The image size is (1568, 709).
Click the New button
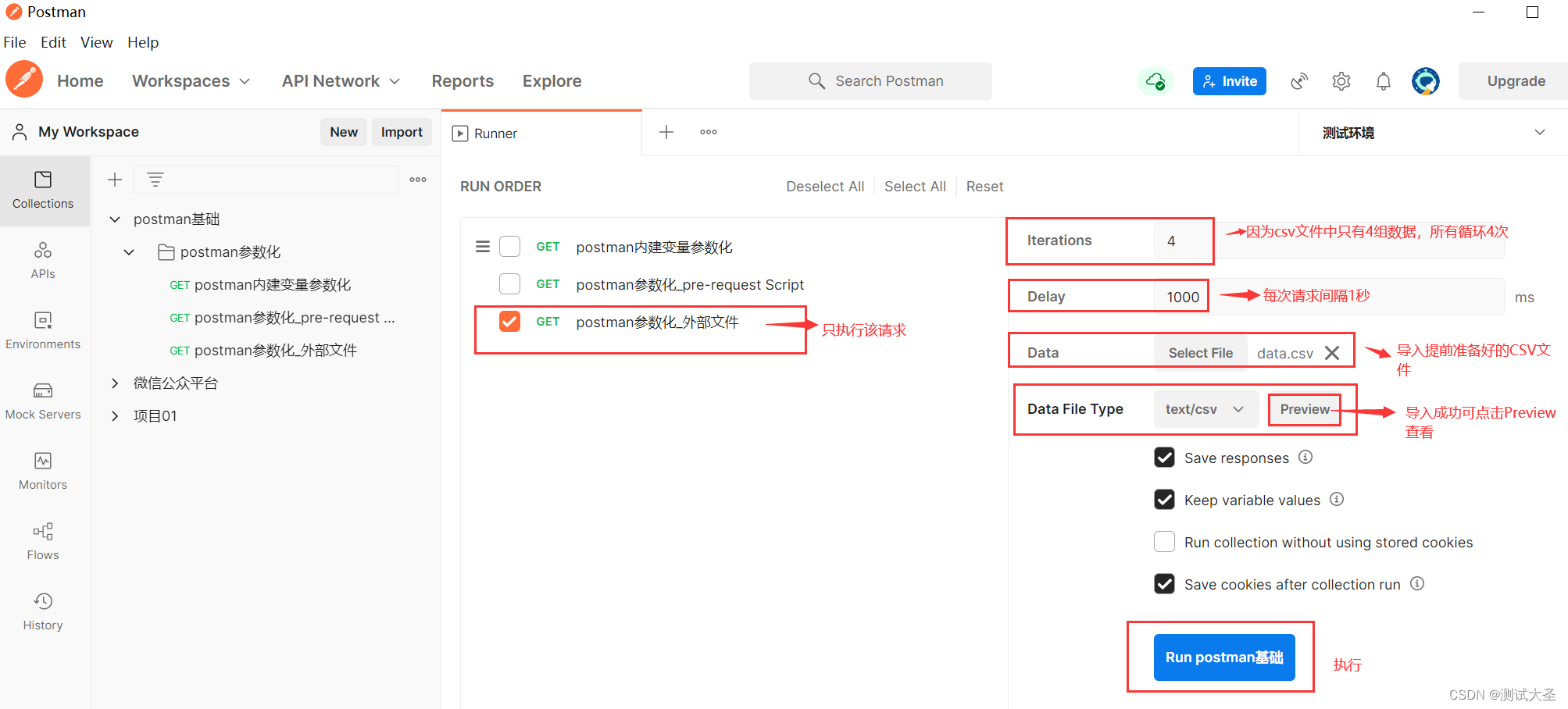point(344,132)
